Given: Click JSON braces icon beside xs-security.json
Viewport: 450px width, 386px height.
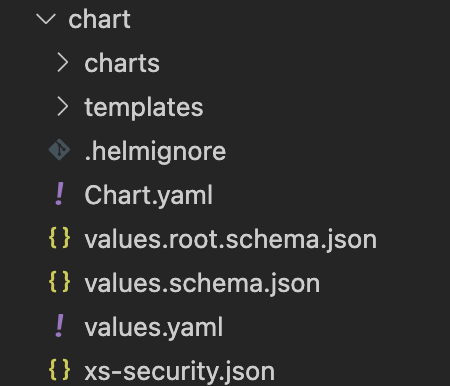Looking at the screenshot, I should 59,370.
